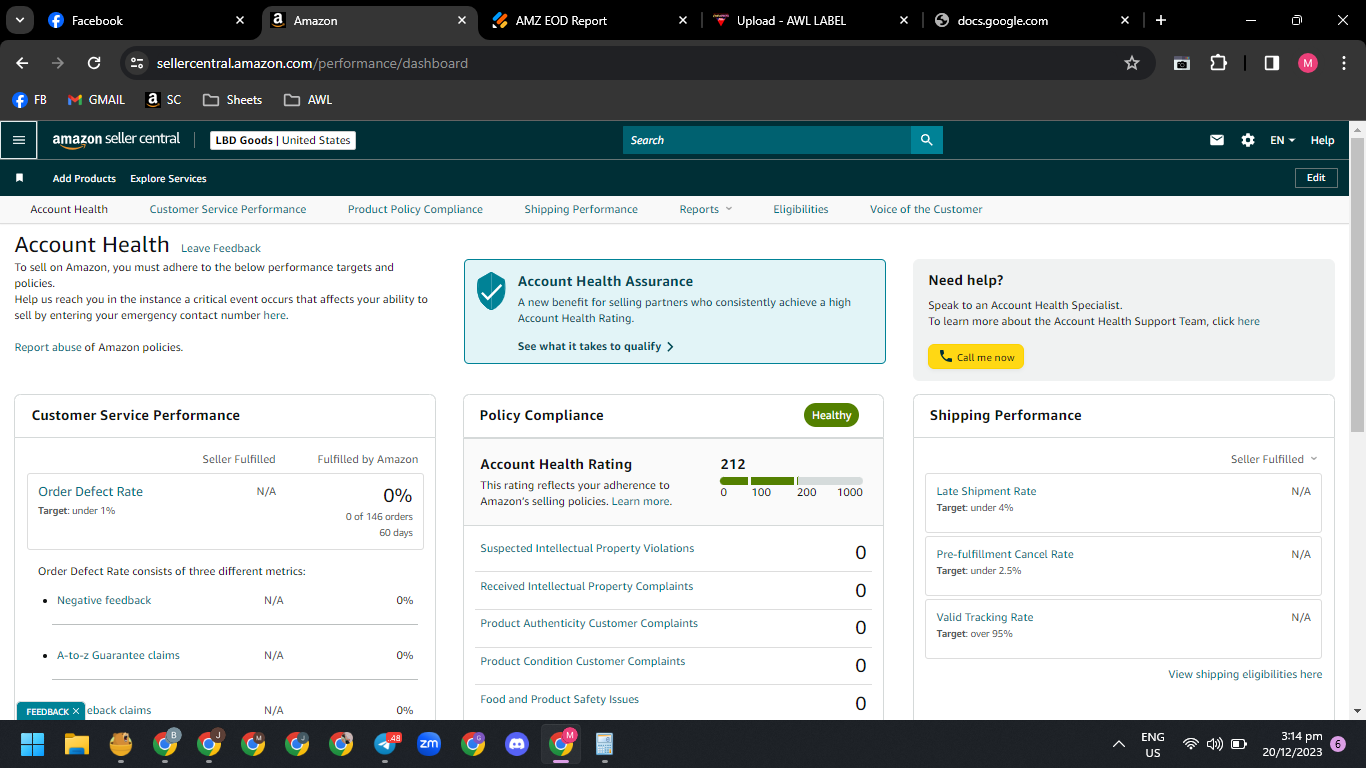Expand the Reports menu
The height and width of the screenshot is (768, 1366).
pos(705,209)
